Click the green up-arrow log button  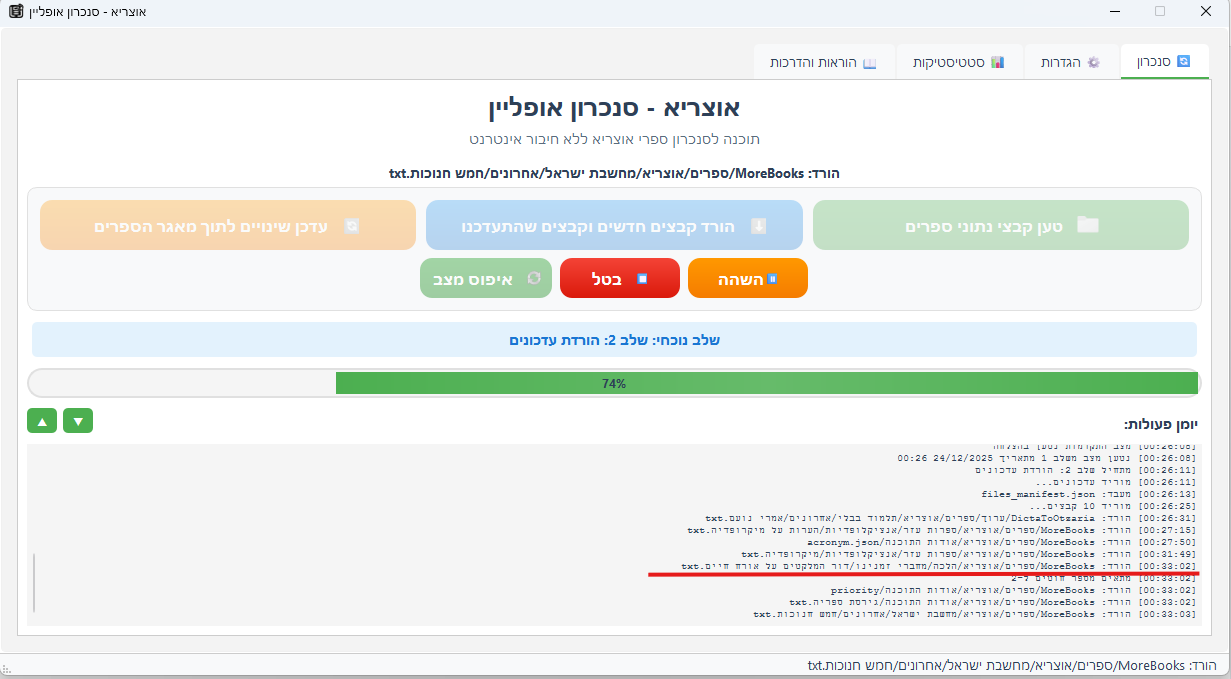coord(42,422)
